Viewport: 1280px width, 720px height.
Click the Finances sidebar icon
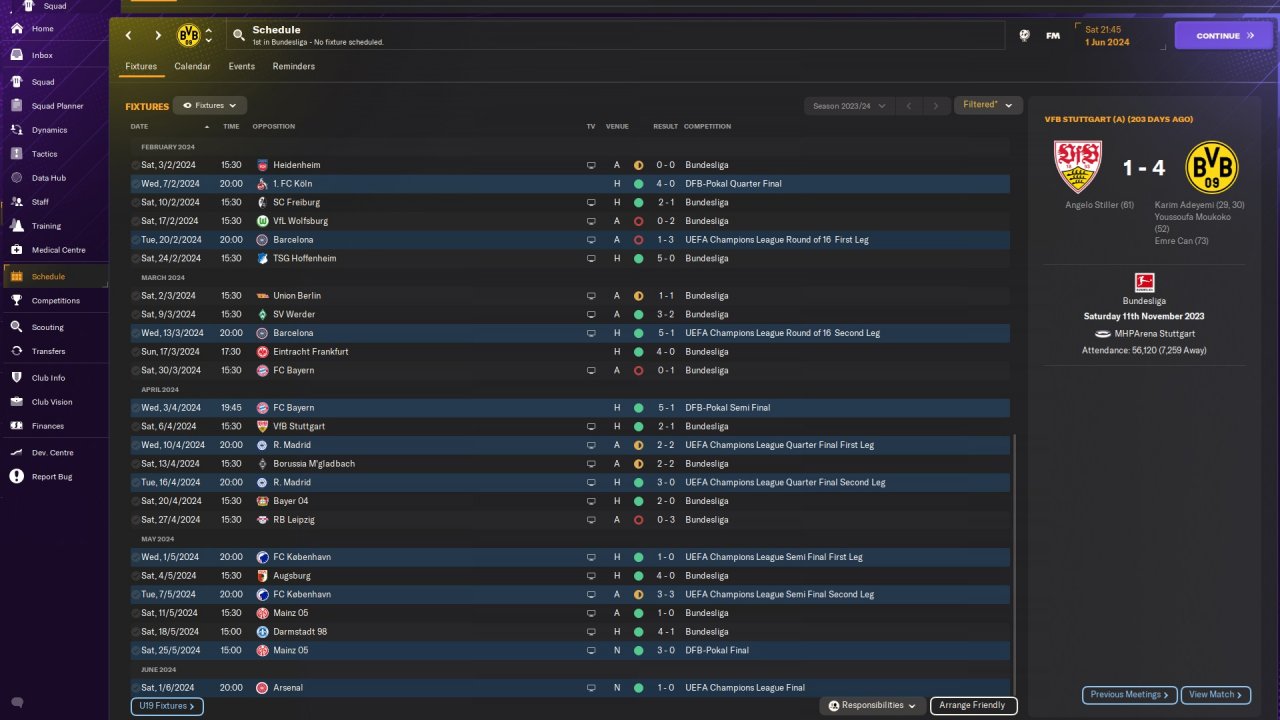coord(17,426)
